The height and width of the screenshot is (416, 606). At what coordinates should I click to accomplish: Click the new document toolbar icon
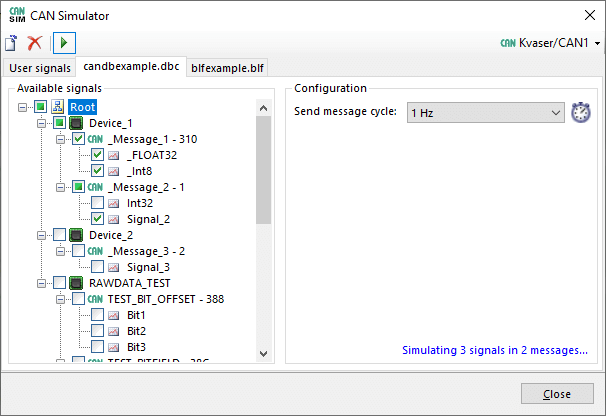(x=12, y=43)
